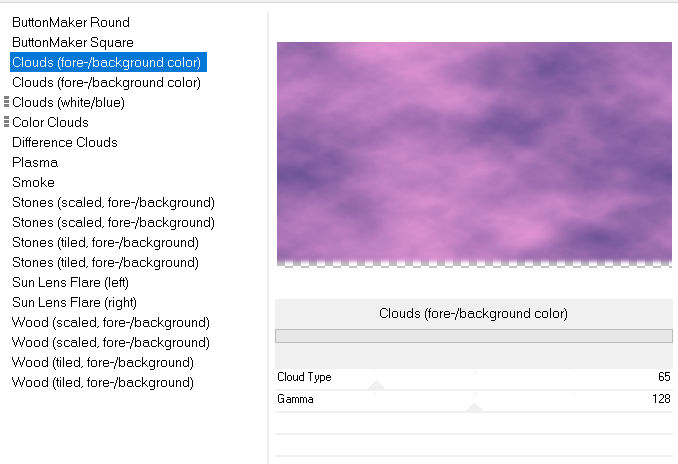This screenshot has width=678, height=464.
Task: Click the Cloud Type slider handle
Action: (x=377, y=385)
